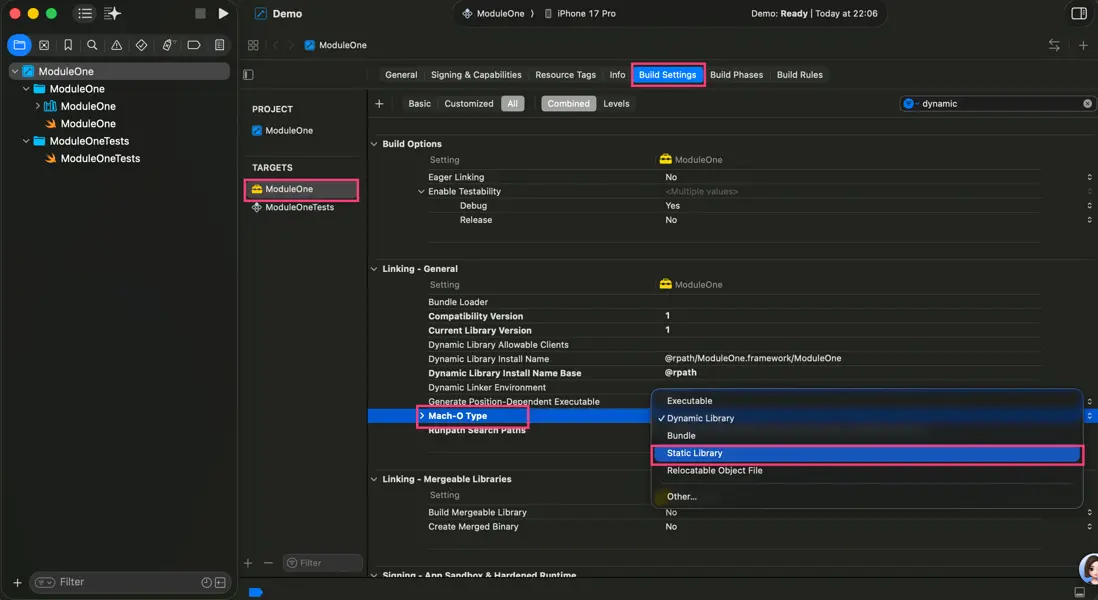The height and width of the screenshot is (600, 1098).
Task: Click the Stop button in toolbar
Action: (x=200, y=14)
